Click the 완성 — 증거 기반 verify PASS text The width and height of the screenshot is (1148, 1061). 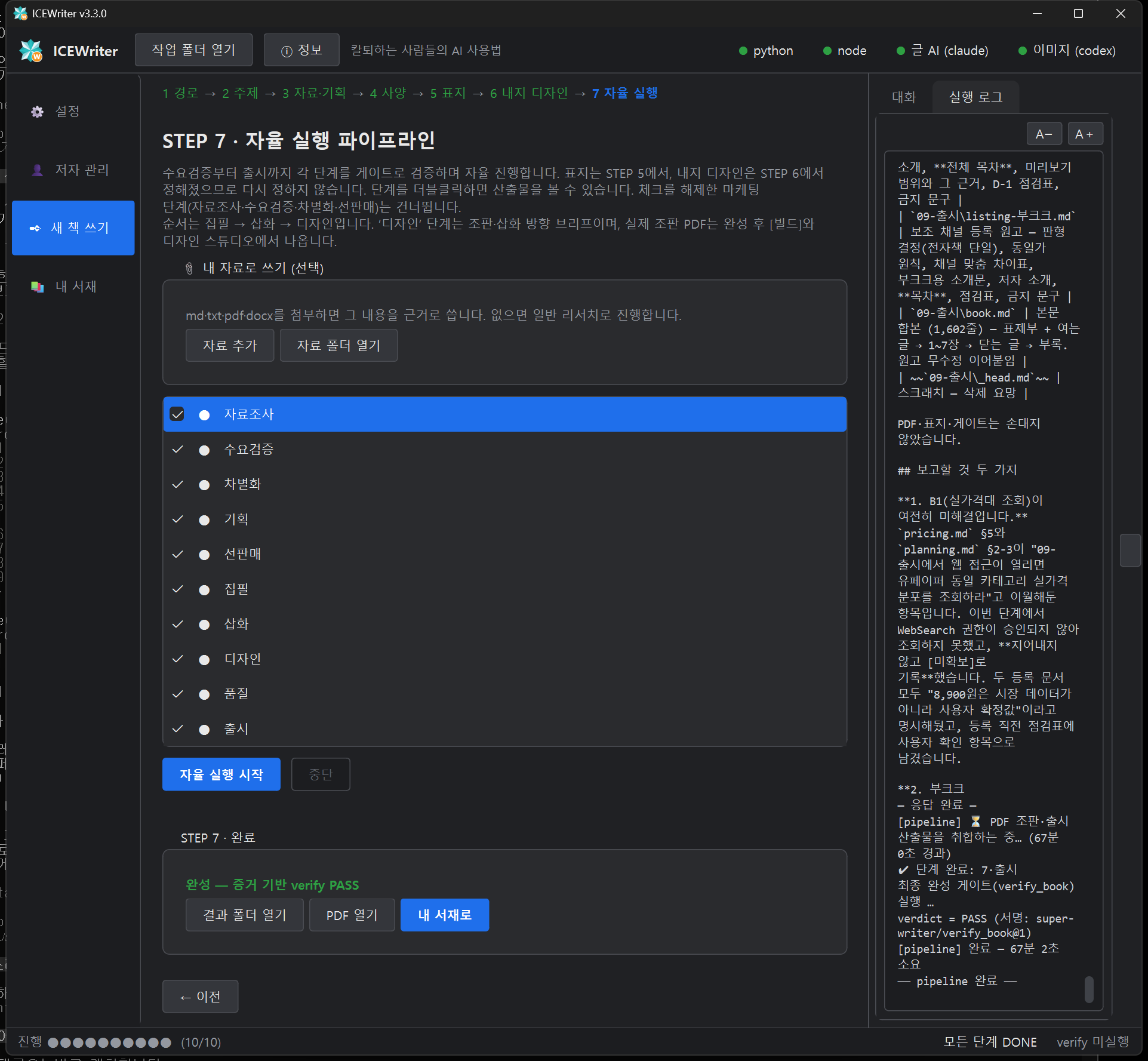[272, 885]
